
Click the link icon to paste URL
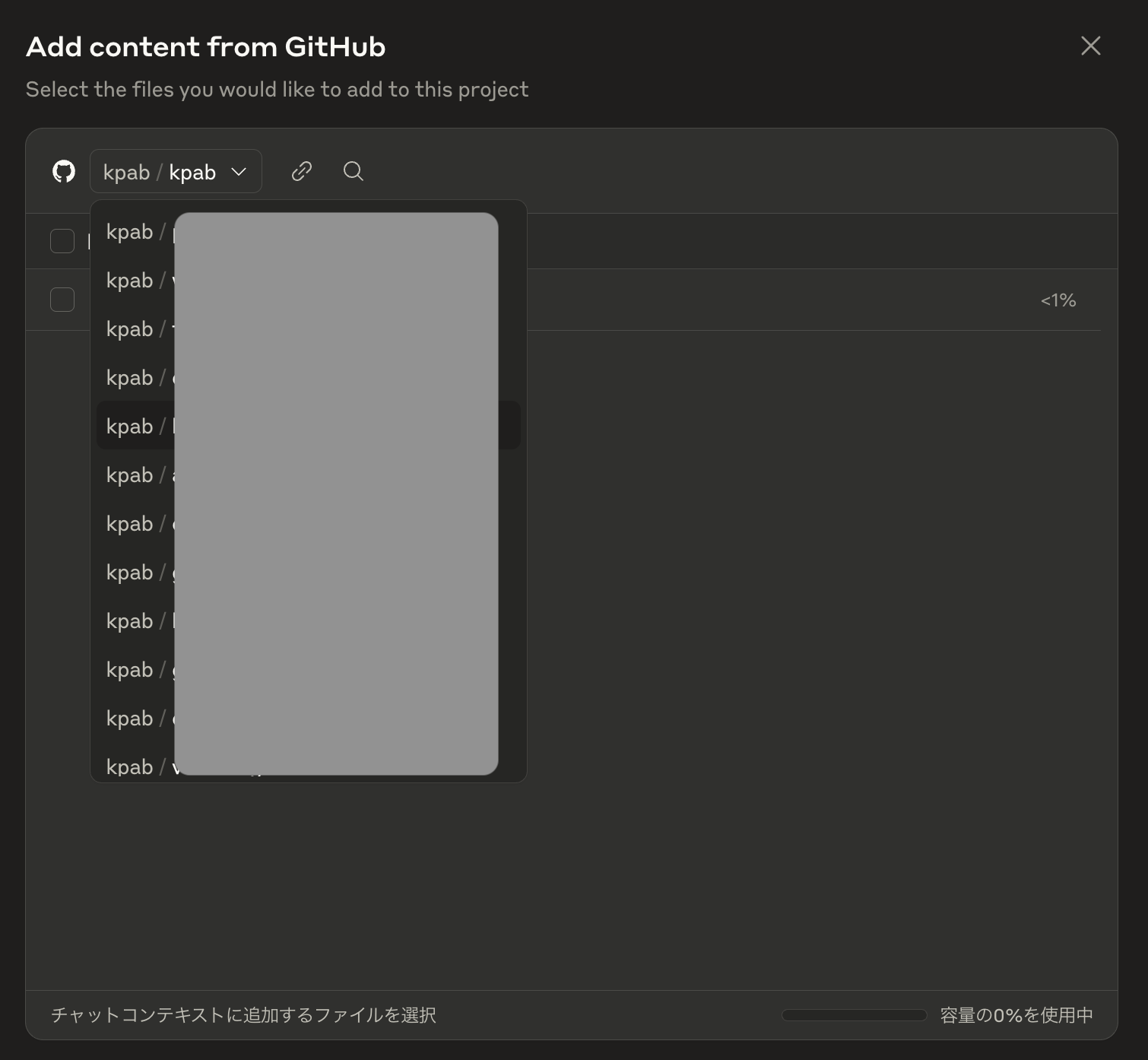[x=302, y=171]
